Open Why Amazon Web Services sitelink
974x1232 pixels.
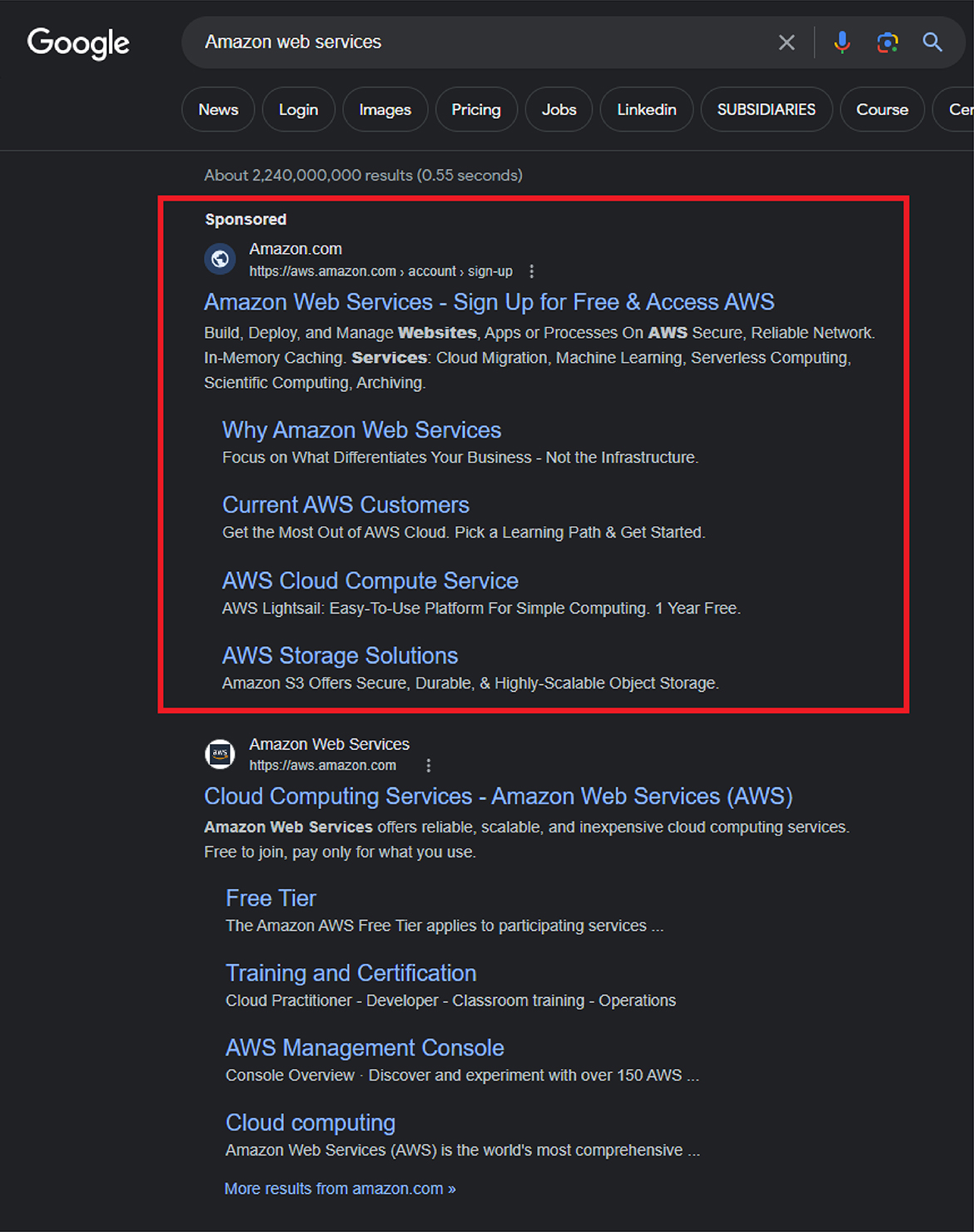(362, 430)
